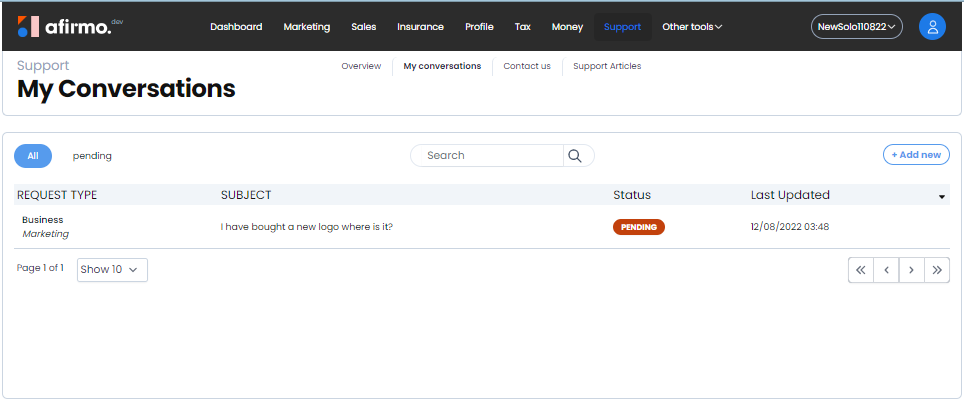The image size is (964, 402).
Task: Select the All filter pill
Action: [33, 156]
